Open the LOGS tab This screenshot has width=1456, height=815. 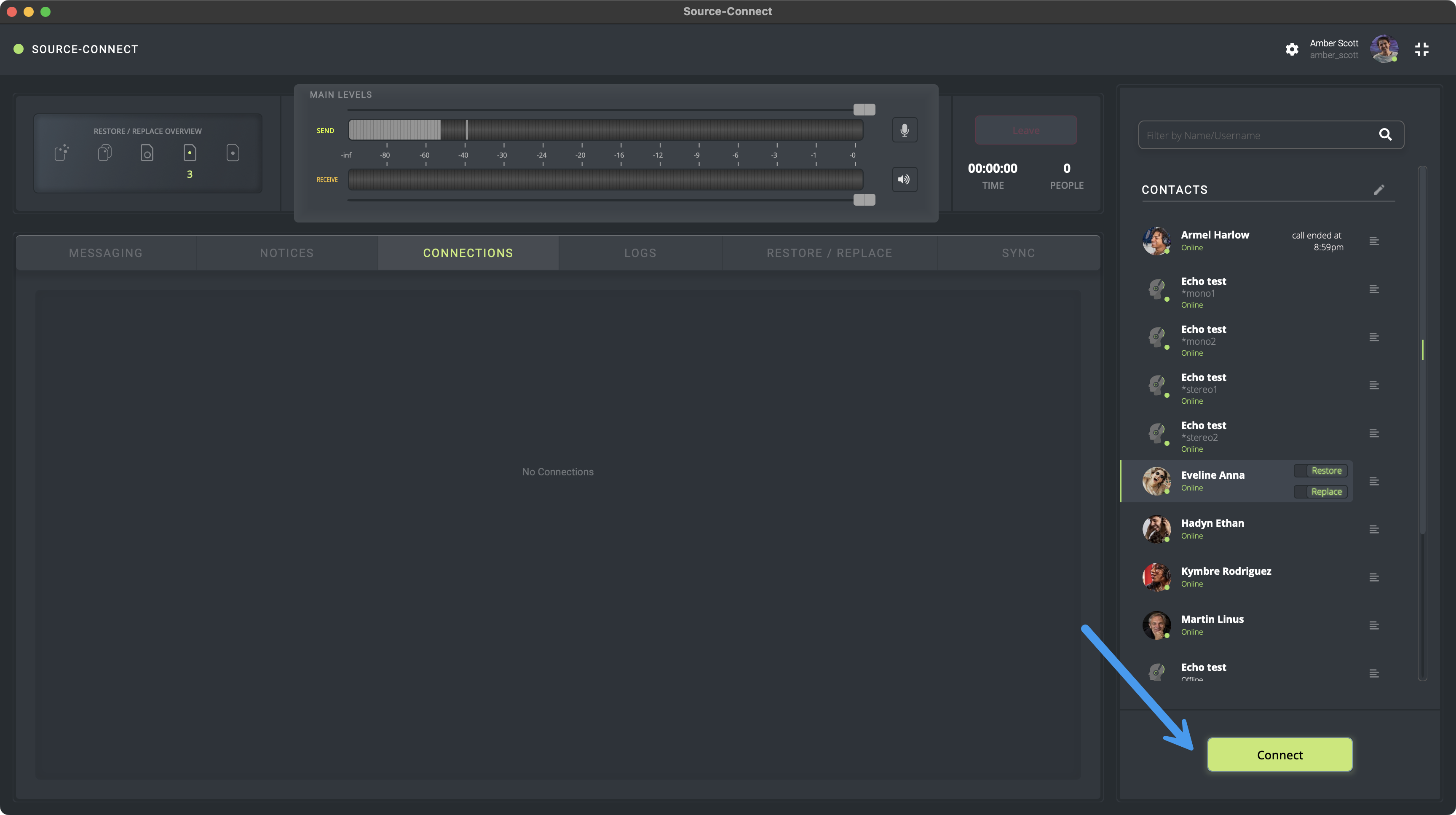pyautogui.click(x=640, y=253)
